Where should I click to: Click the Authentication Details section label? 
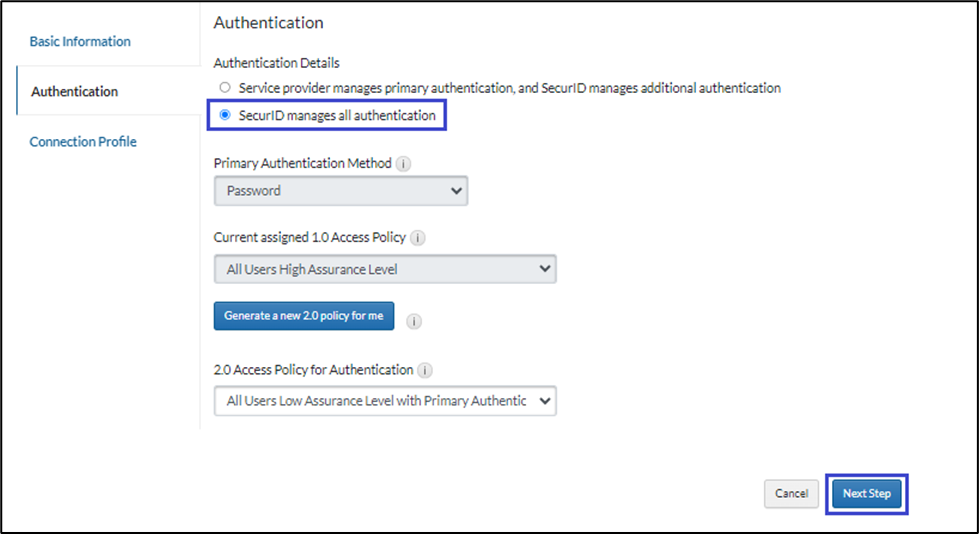pos(276,63)
